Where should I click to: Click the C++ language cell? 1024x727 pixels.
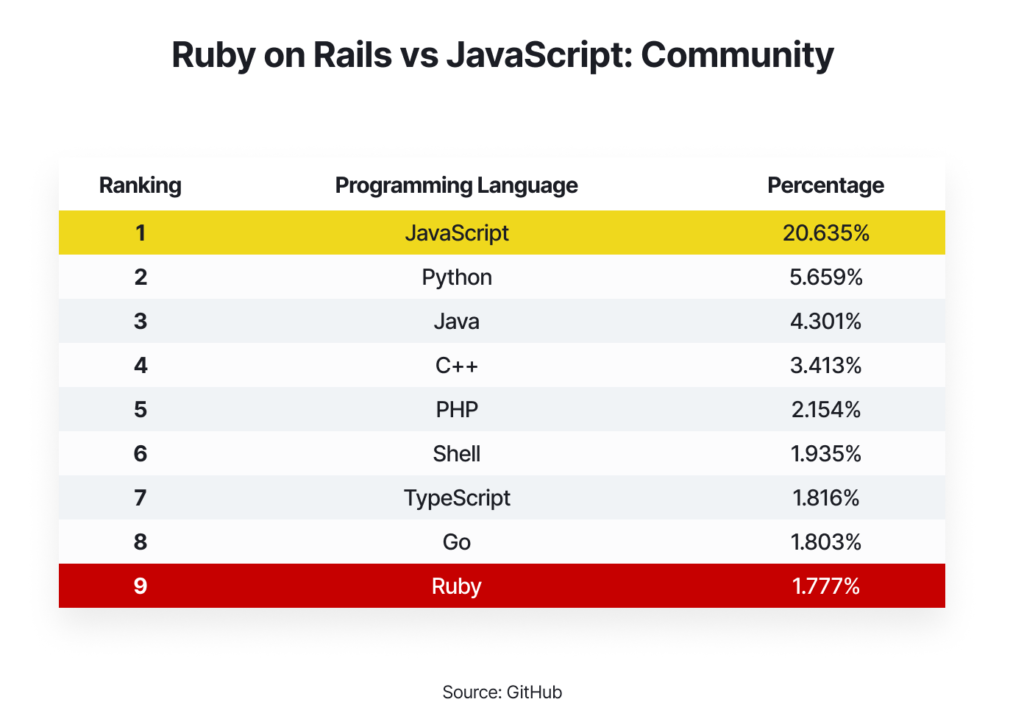[x=456, y=365]
